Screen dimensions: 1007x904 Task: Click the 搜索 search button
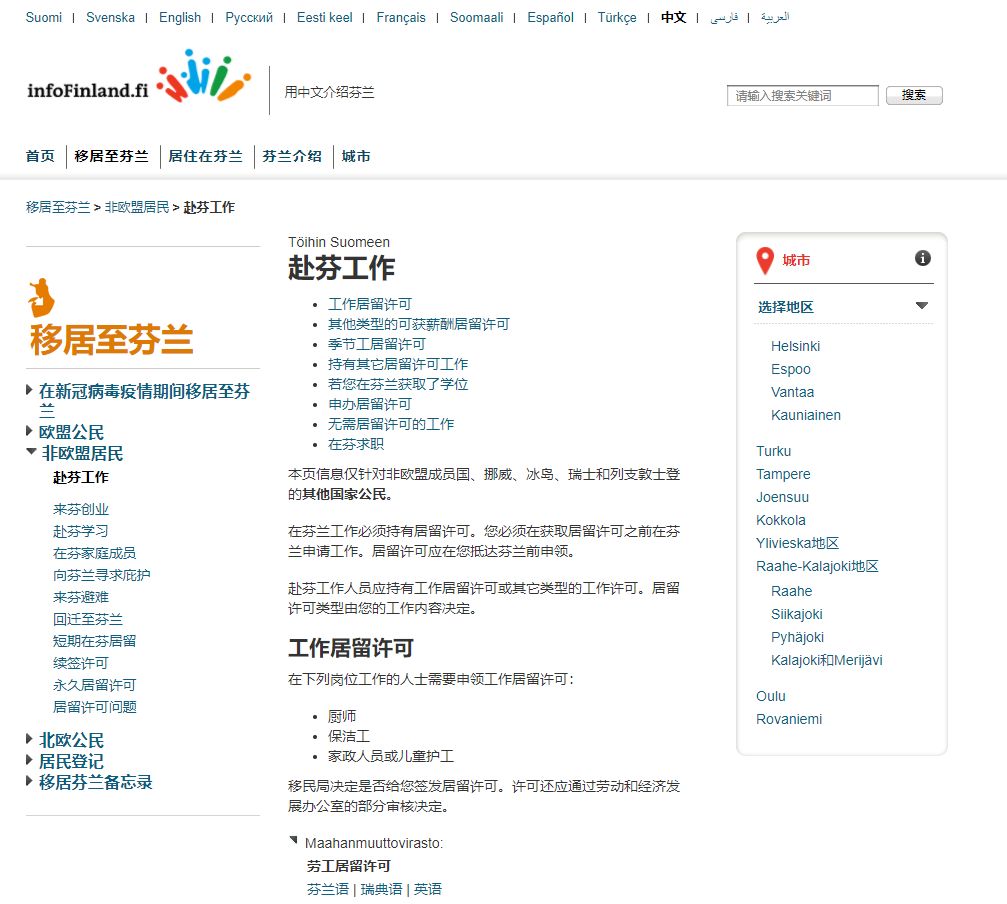pyautogui.click(x=913, y=95)
